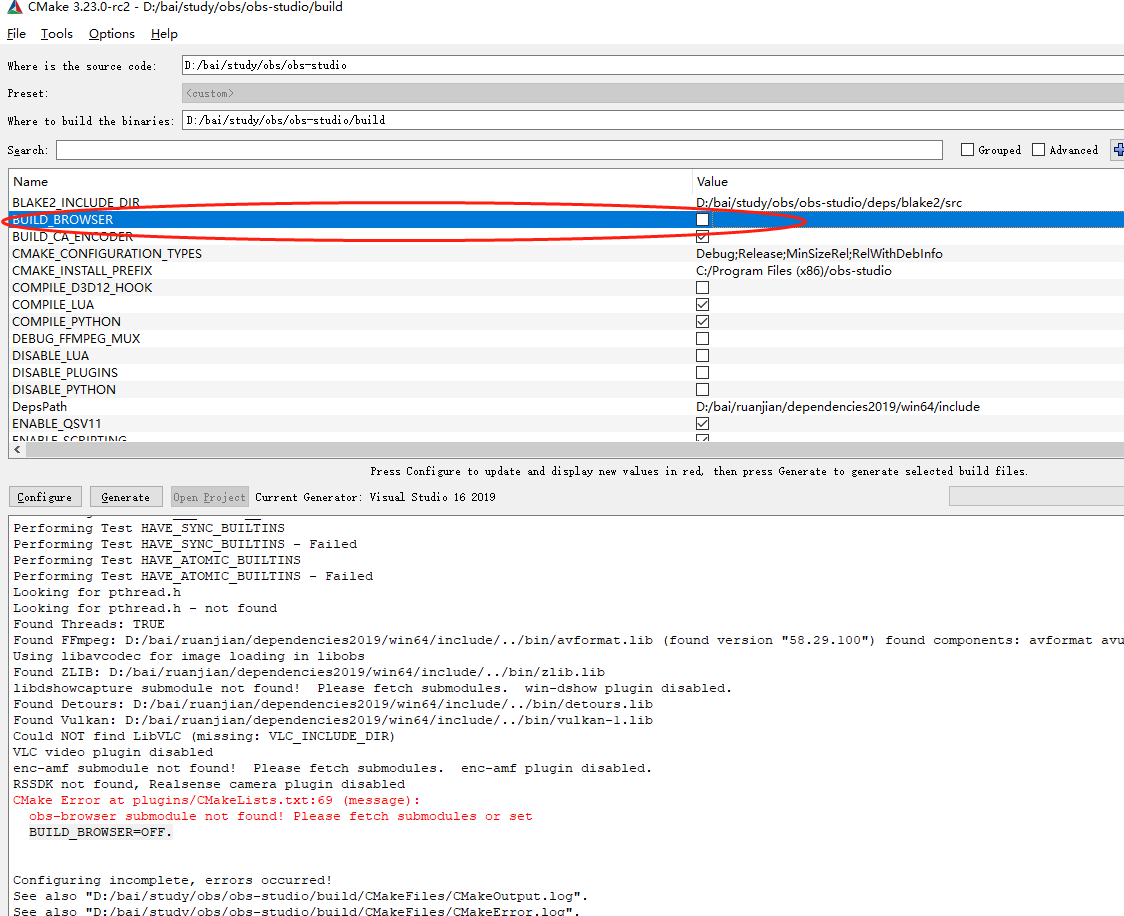Click the Configure button

[44, 497]
